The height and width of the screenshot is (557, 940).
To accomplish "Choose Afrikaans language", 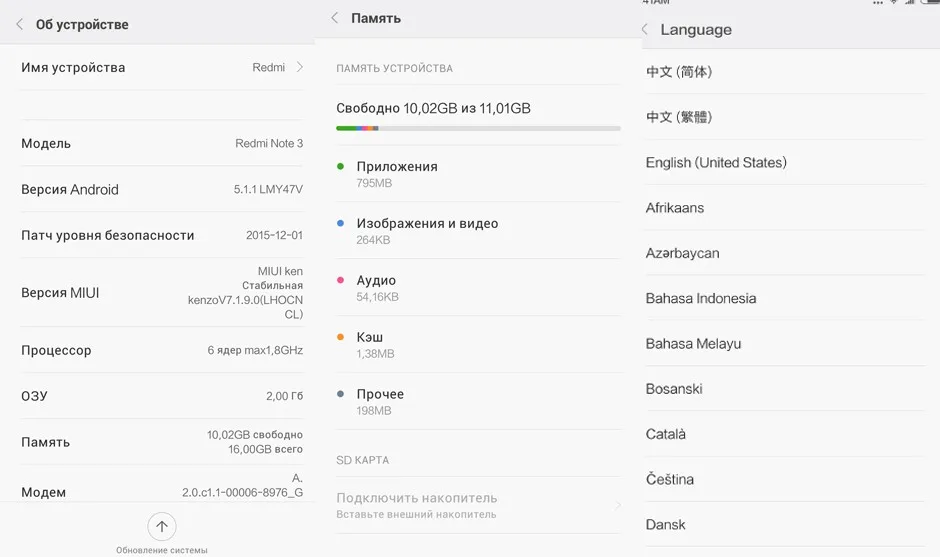I will click(x=785, y=207).
